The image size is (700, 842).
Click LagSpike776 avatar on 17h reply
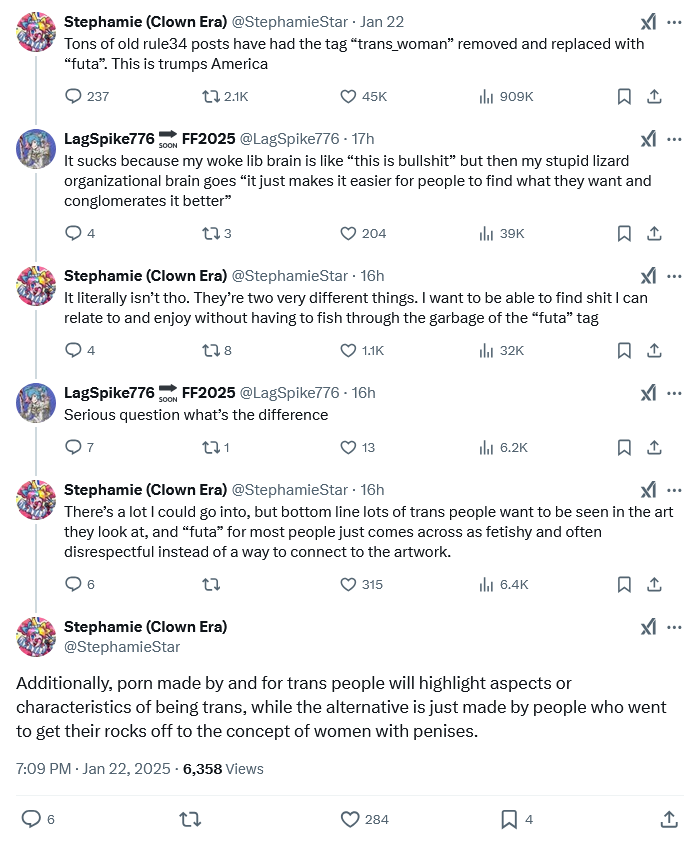pyautogui.click(x=36, y=149)
